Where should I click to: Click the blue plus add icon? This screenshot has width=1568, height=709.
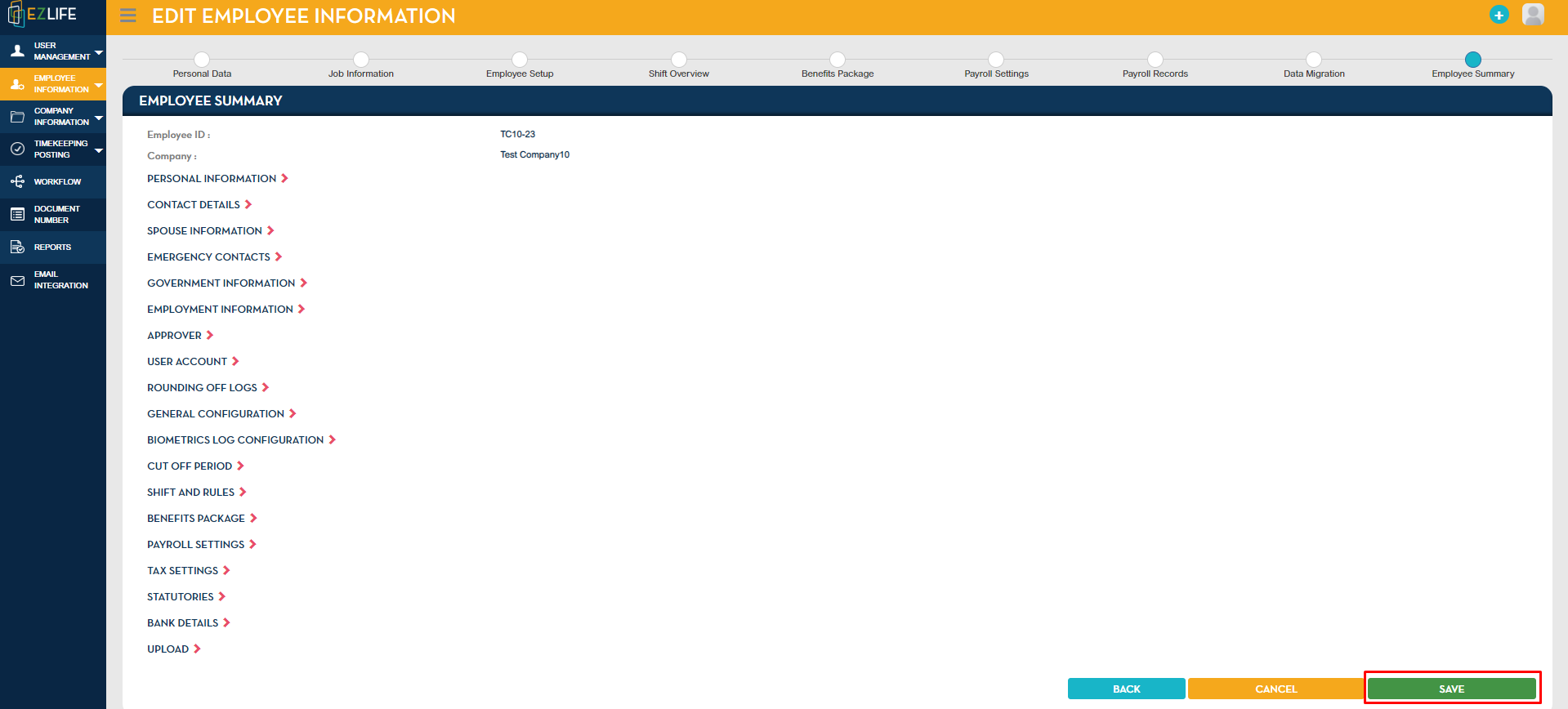[1499, 15]
